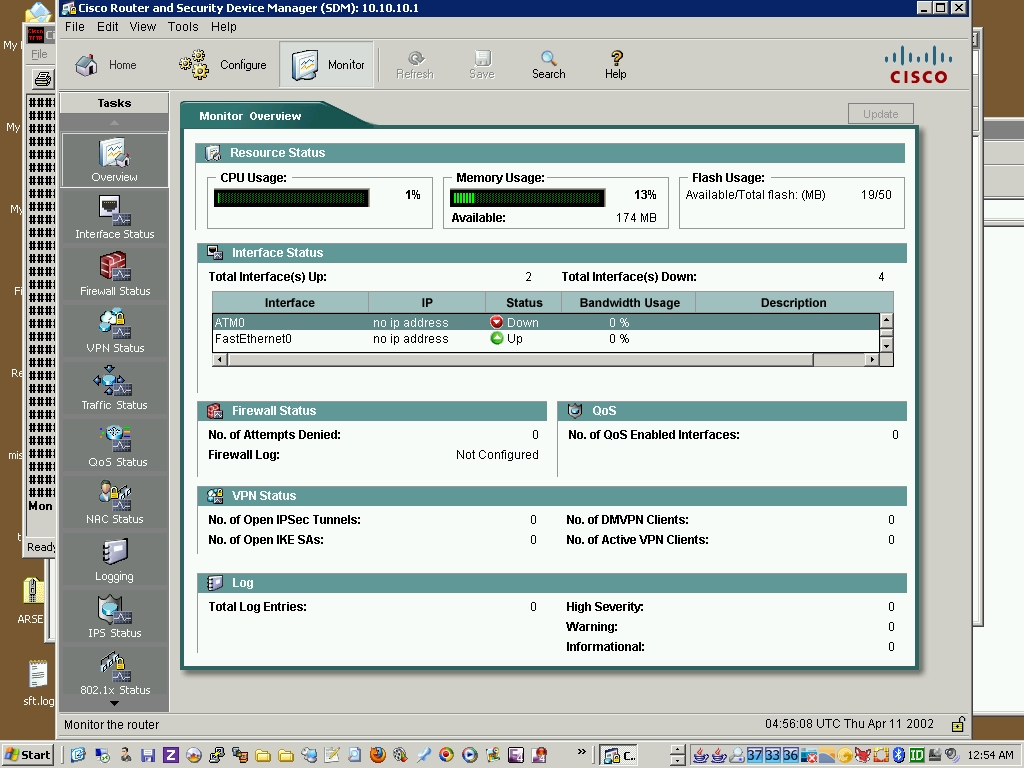Open the File menu
Screen dimensions: 1024x768
[74, 27]
